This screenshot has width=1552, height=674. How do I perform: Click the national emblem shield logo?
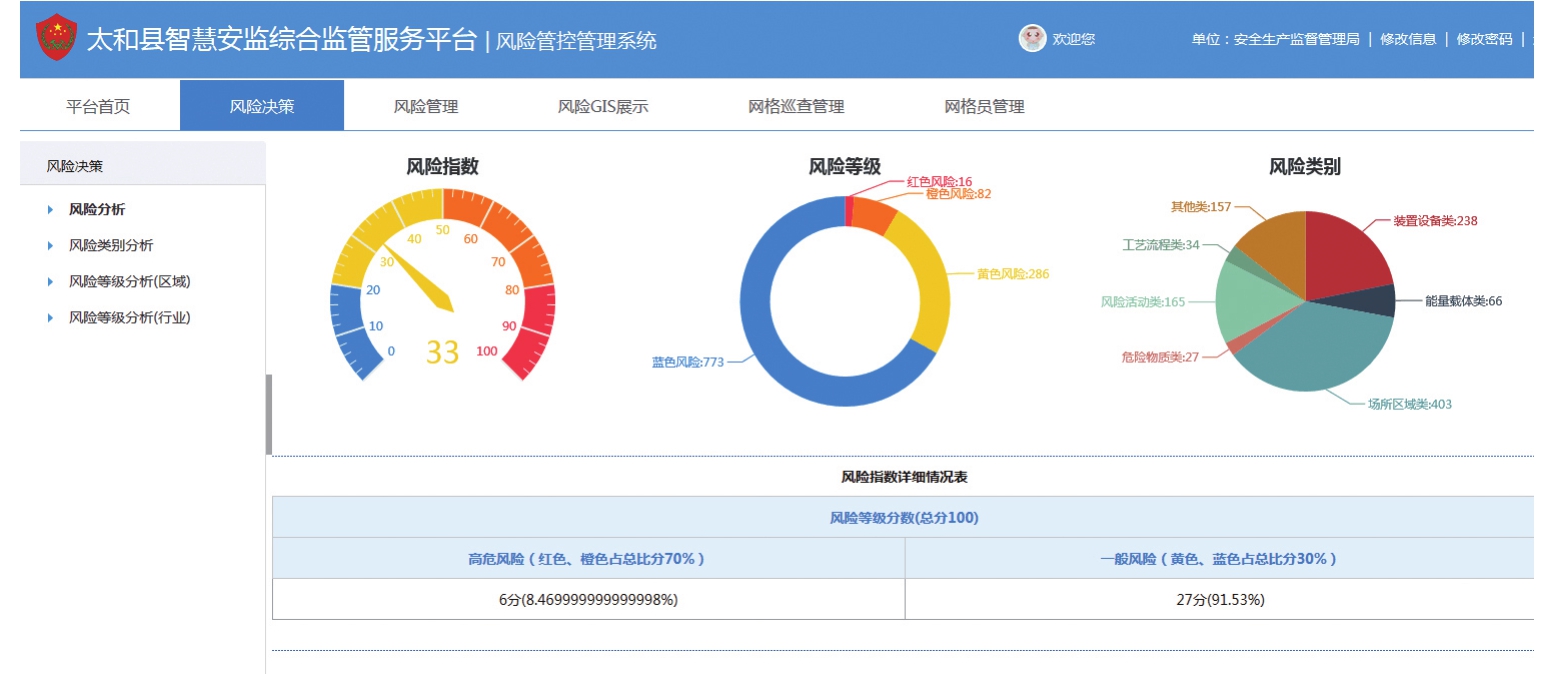[56, 38]
